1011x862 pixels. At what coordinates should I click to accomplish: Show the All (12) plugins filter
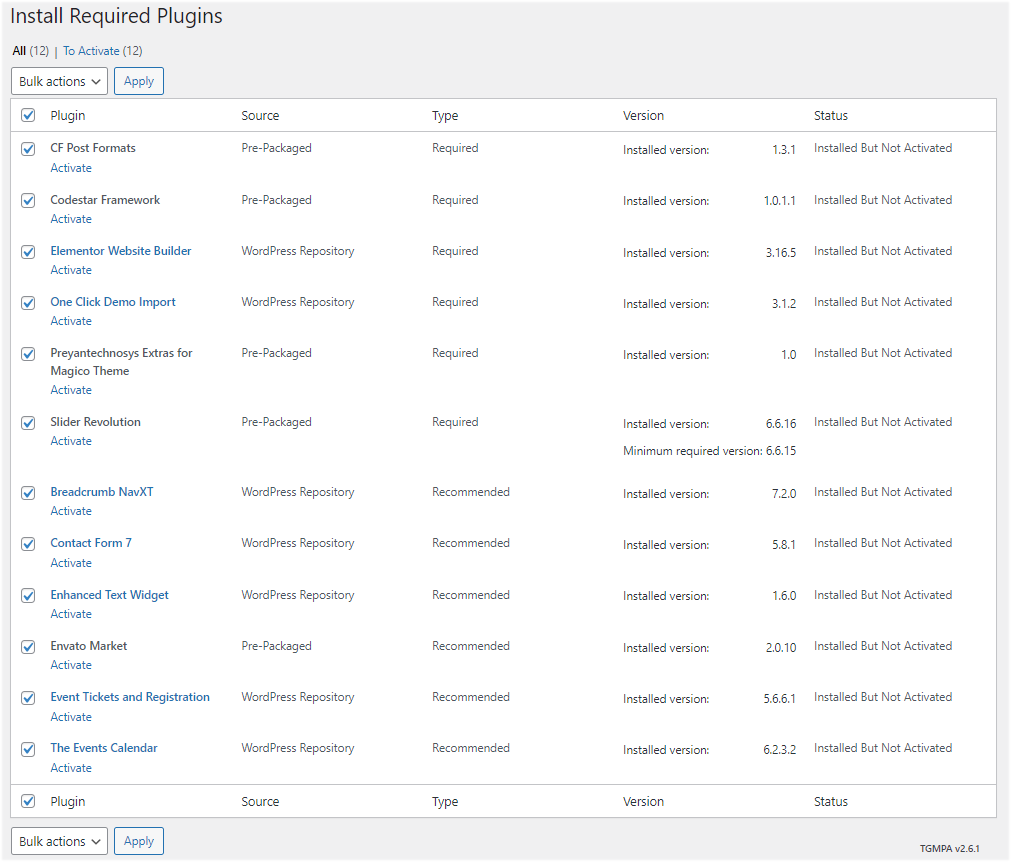tap(30, 51)
